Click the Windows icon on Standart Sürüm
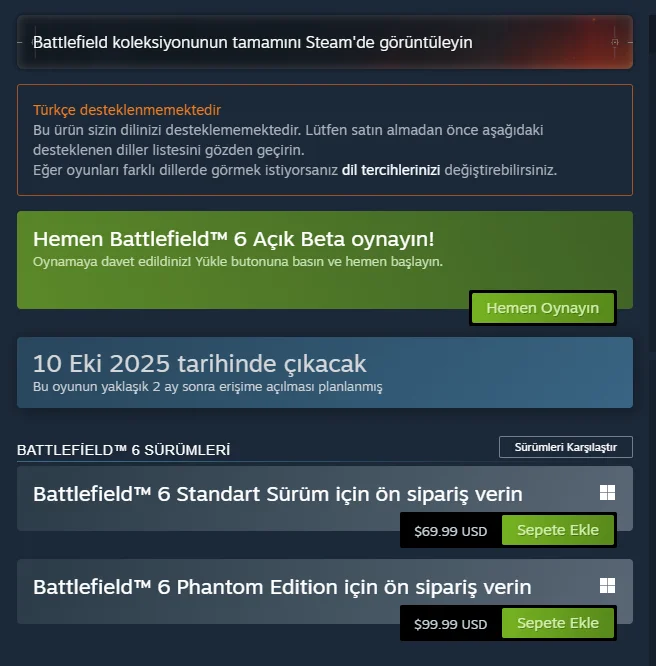Viewport: 656px width, 666px height. click(x=608, y=493)
